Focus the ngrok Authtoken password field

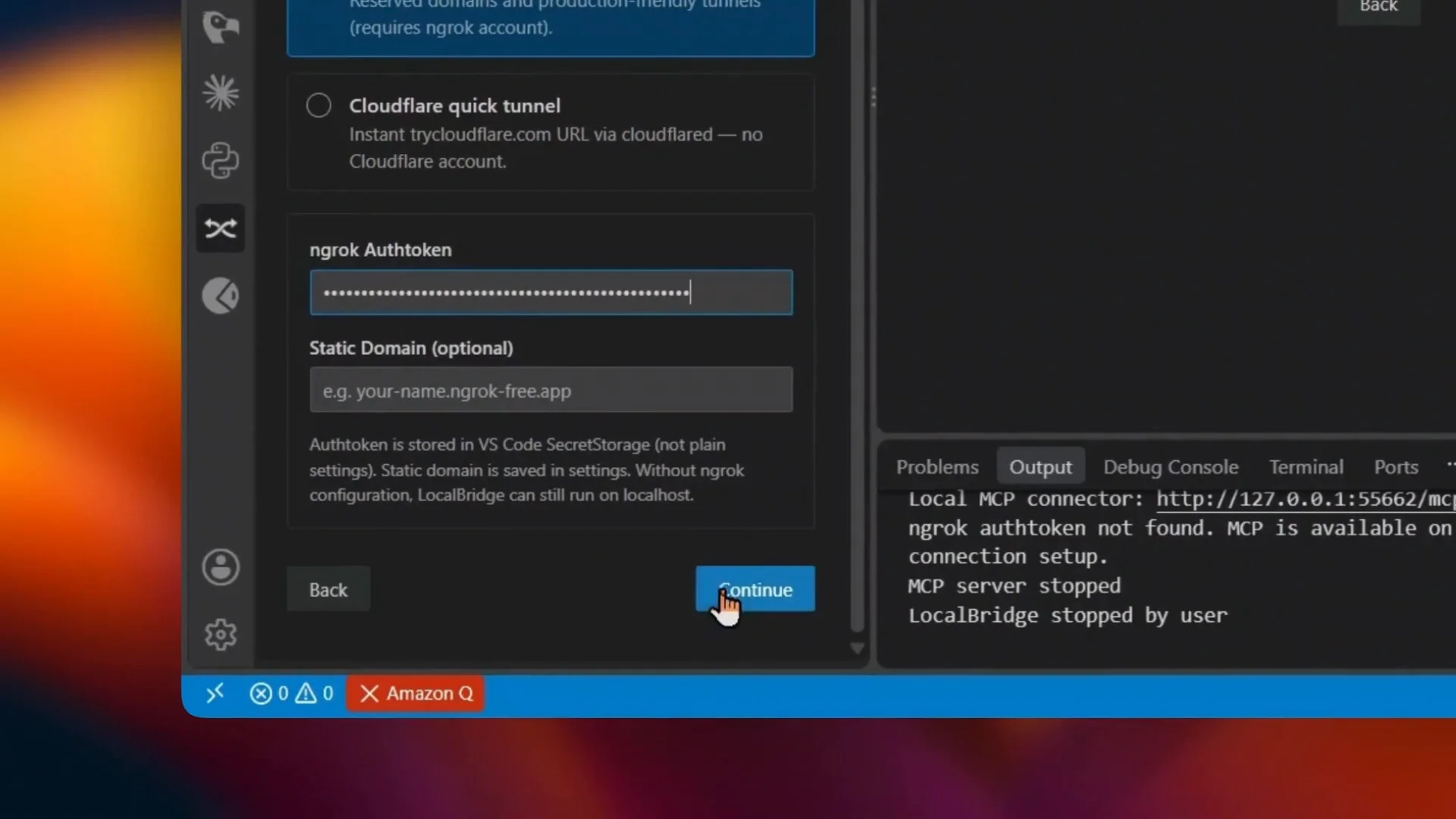tap(551, 293)
